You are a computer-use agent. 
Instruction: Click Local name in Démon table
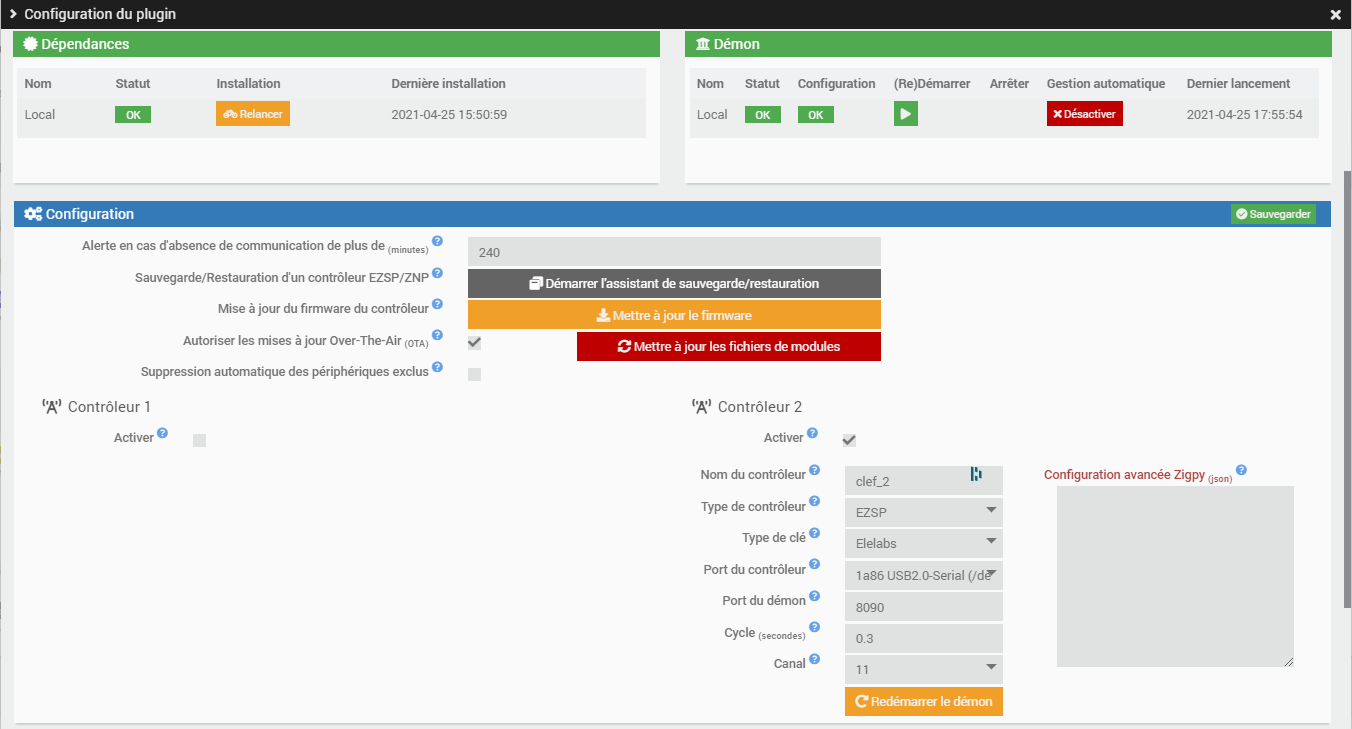[x=712, y=115]
